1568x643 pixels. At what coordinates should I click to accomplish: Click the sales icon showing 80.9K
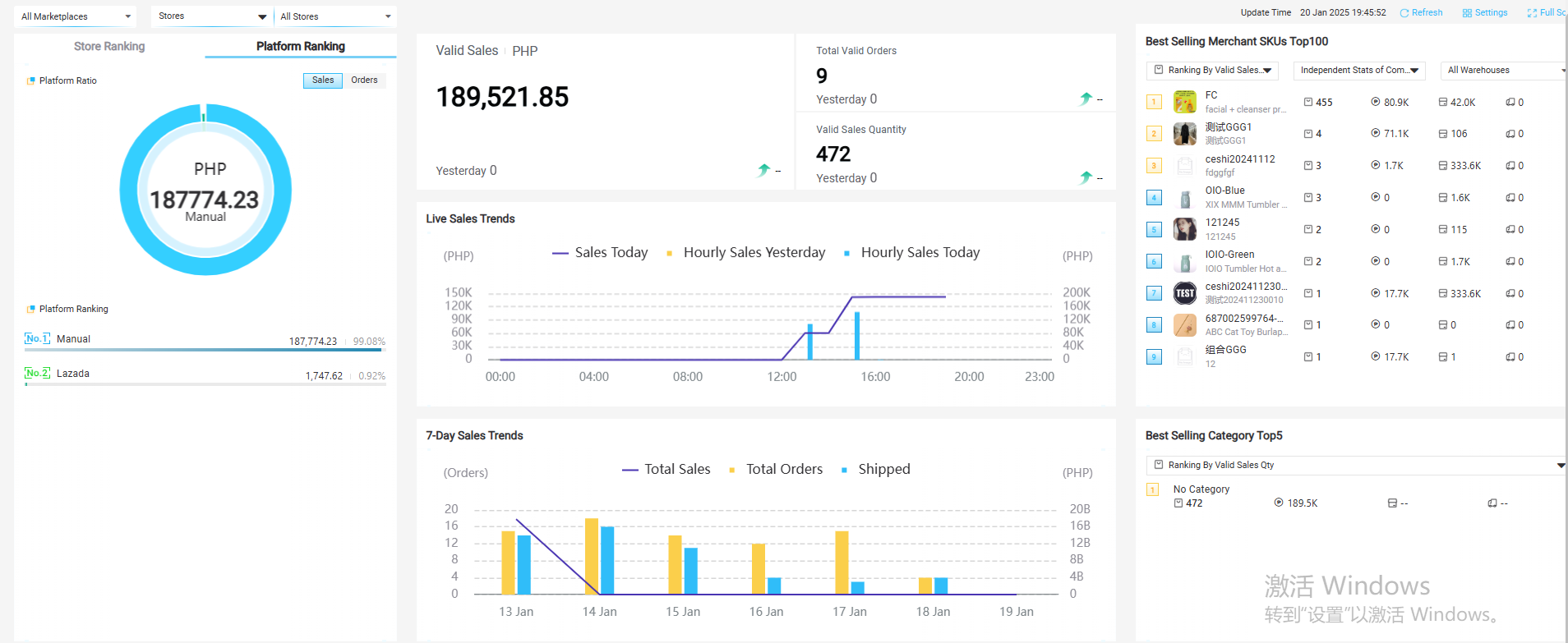(1376, 102)
